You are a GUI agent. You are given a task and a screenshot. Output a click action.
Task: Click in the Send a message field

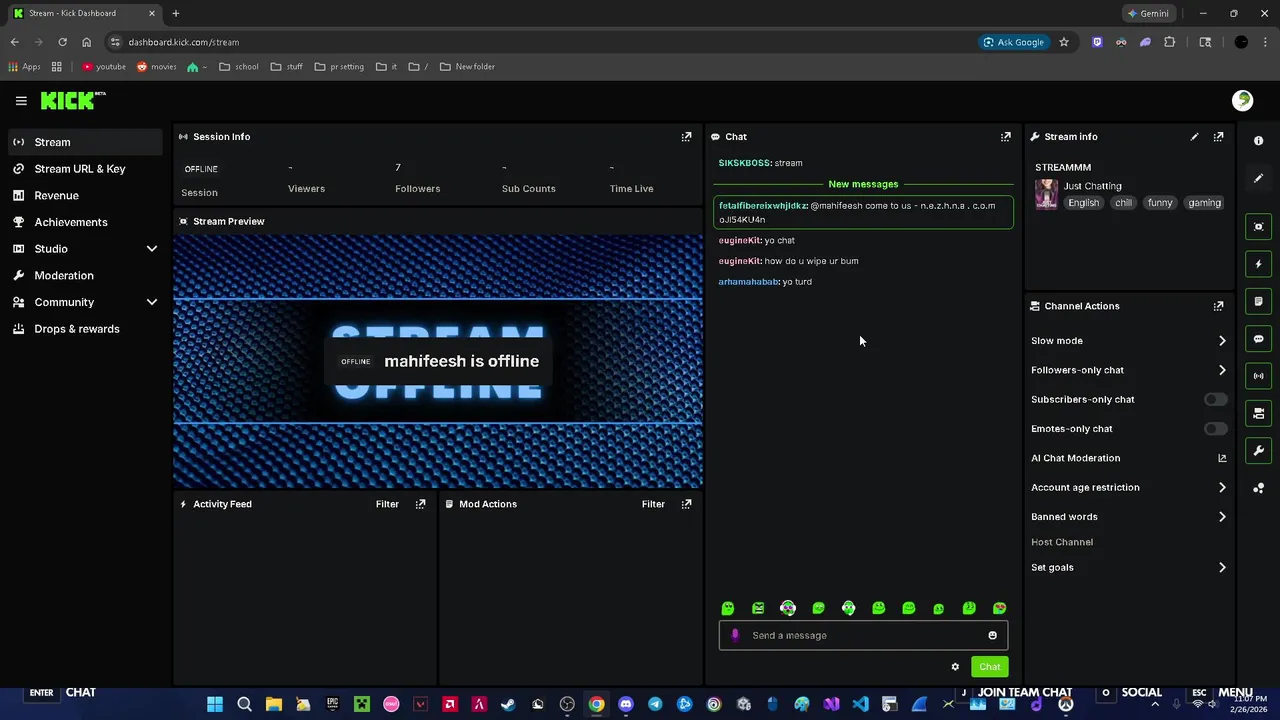click(863, 635)
